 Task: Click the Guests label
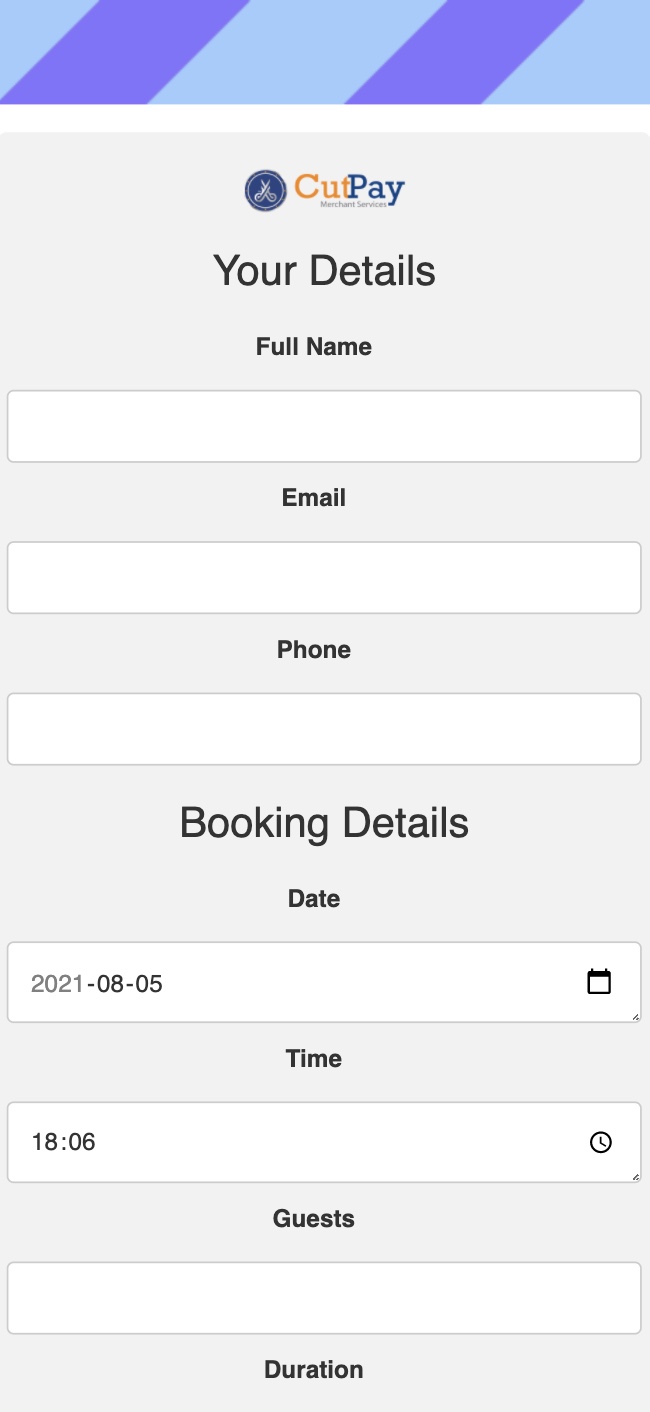tap(314, 1219)
